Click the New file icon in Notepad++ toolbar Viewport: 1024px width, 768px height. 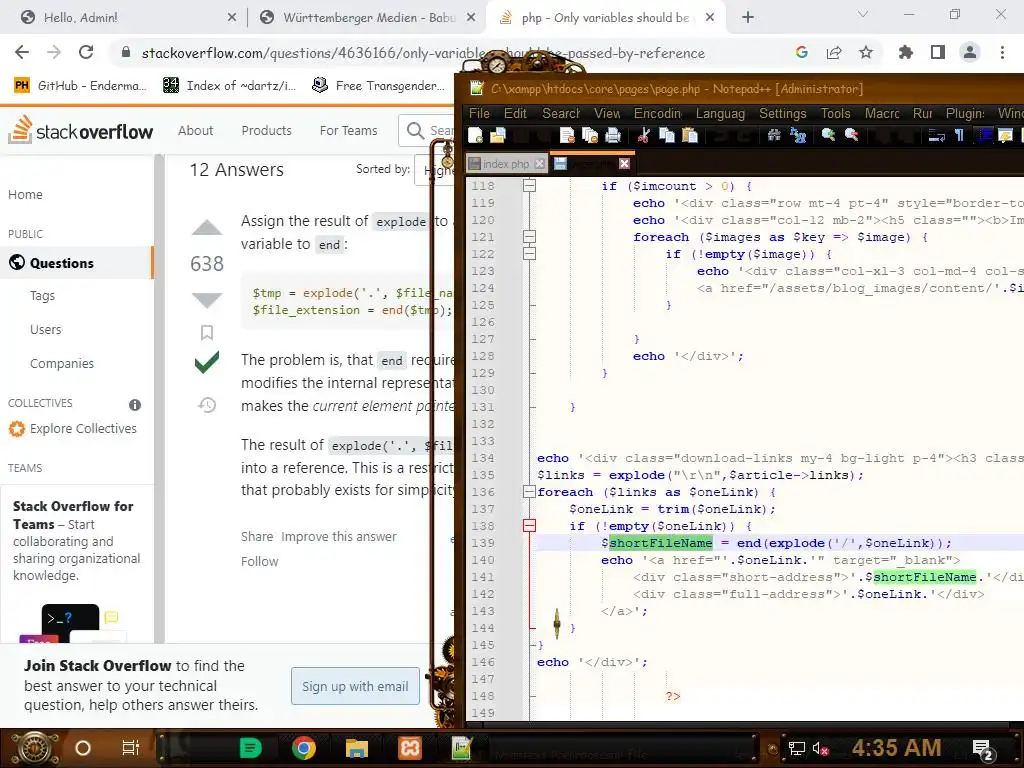[475, 135]
